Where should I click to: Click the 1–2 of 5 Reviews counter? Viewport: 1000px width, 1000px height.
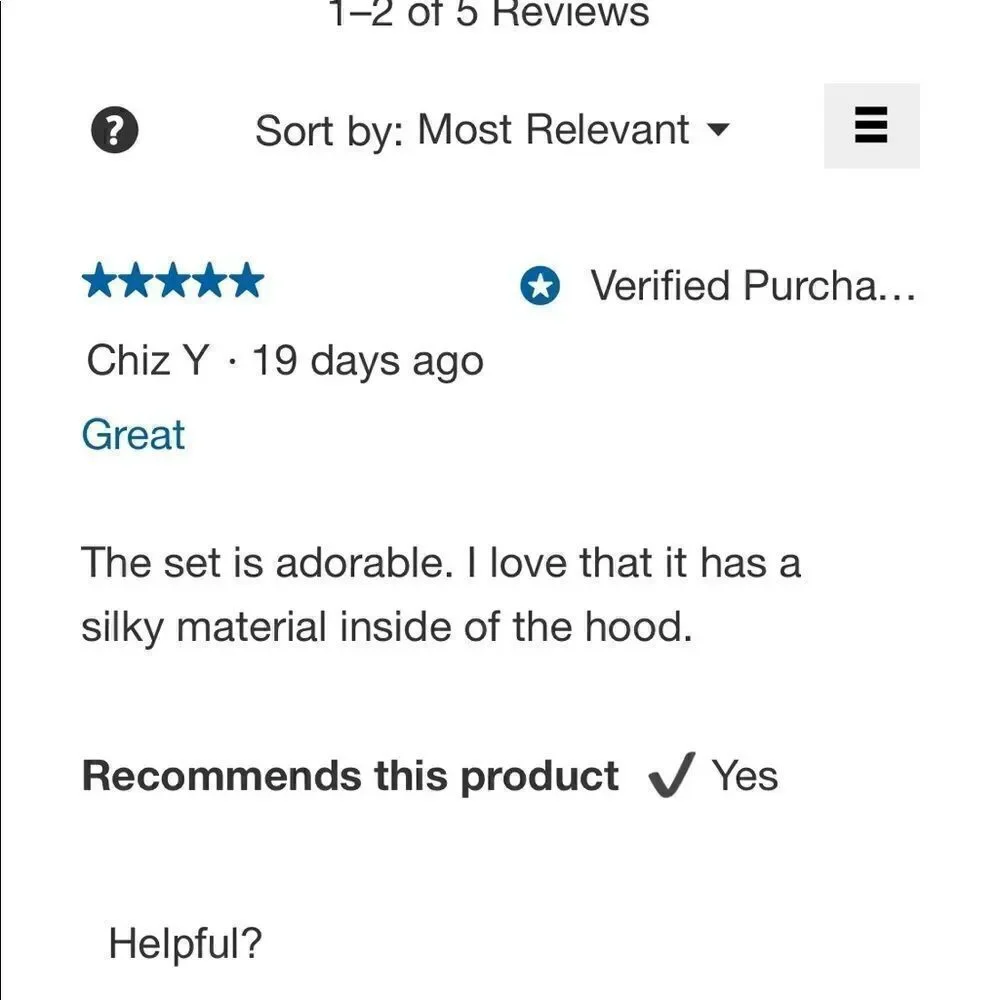[489, 13]
